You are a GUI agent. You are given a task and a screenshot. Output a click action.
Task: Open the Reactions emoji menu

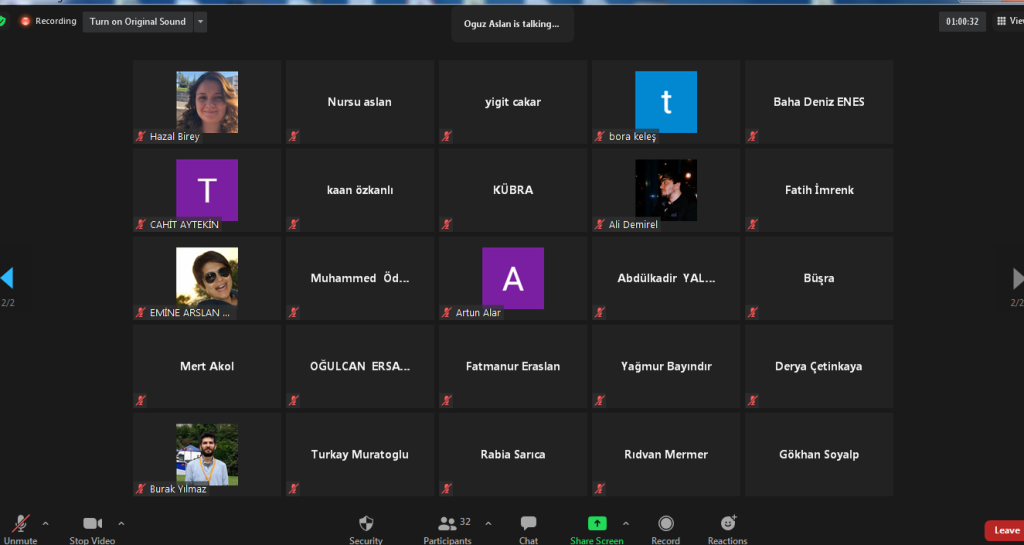tap(728, 523)
